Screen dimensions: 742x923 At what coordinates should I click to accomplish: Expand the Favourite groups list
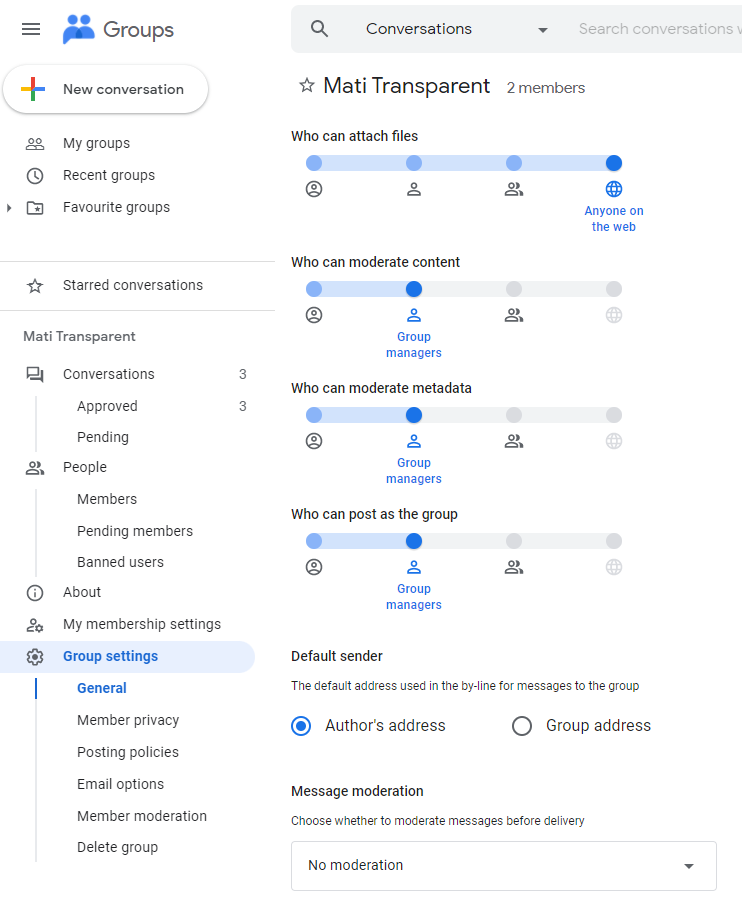9,207
